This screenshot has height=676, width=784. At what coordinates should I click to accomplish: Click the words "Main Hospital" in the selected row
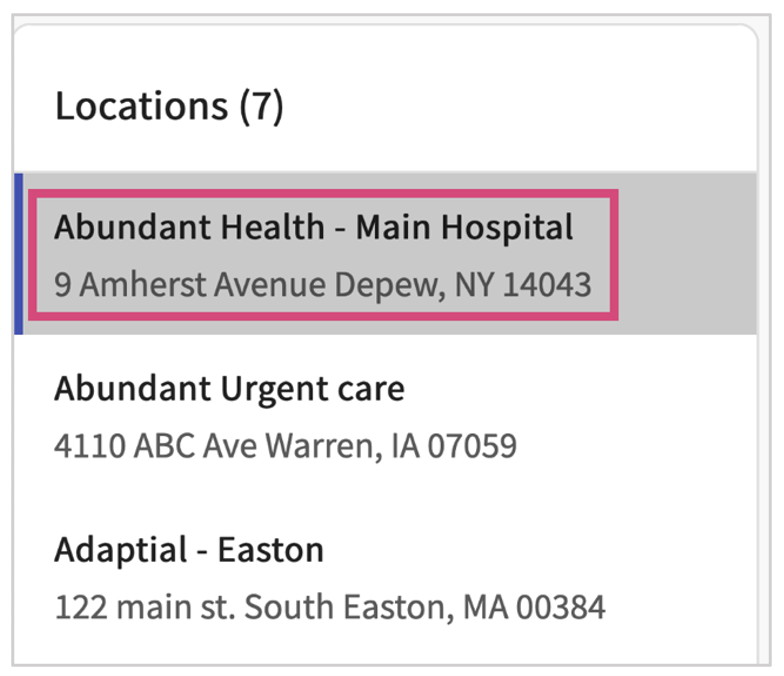[x=464, y=227]
